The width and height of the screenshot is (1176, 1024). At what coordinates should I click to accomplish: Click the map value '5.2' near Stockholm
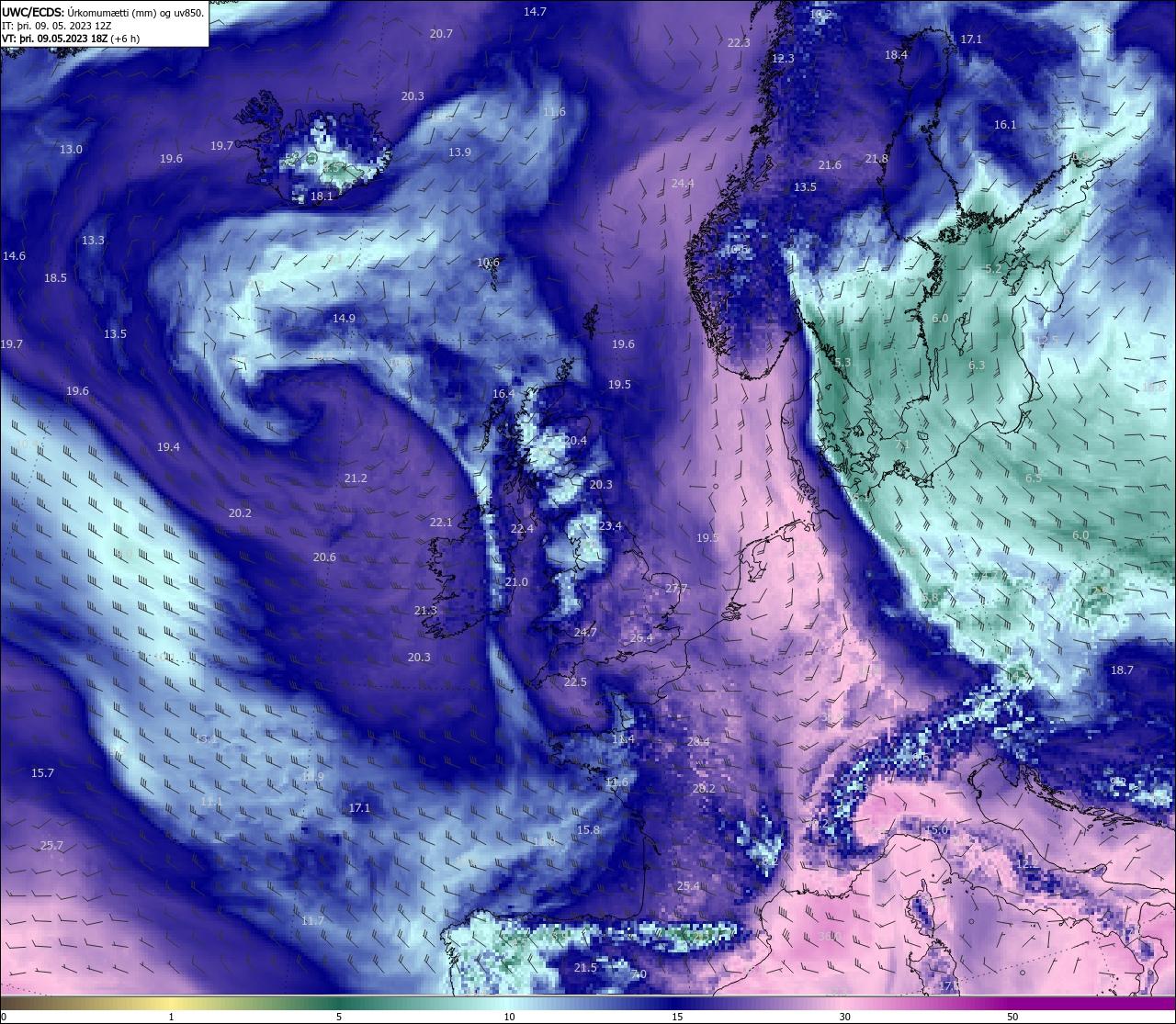[x=993, y=269]
